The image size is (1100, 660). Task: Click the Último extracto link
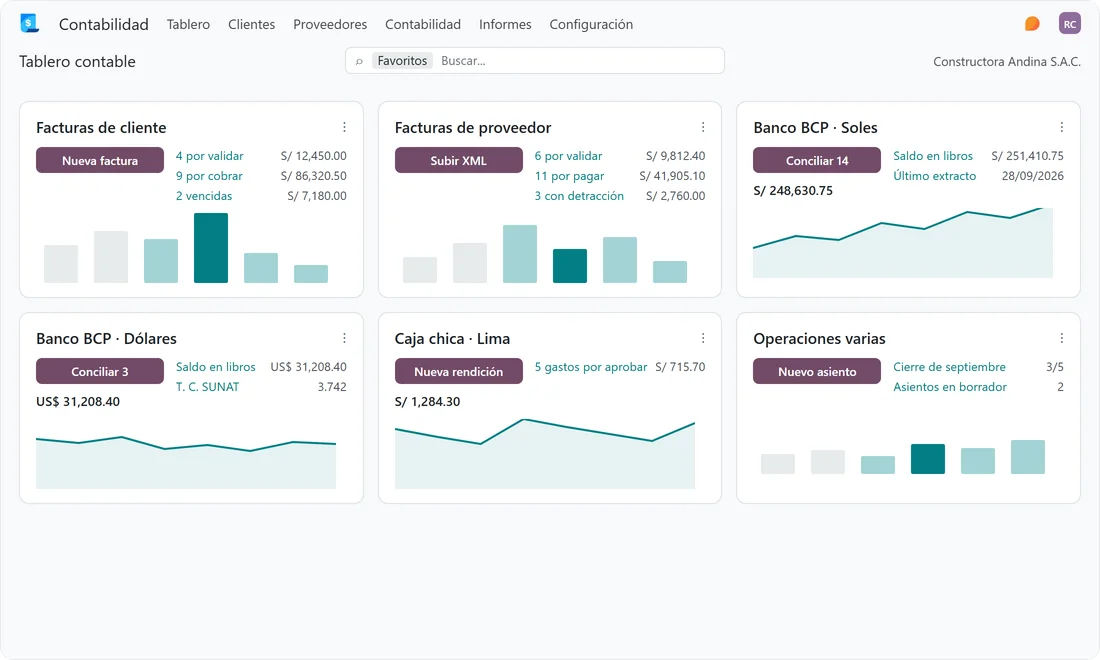(x=934, y=175)
